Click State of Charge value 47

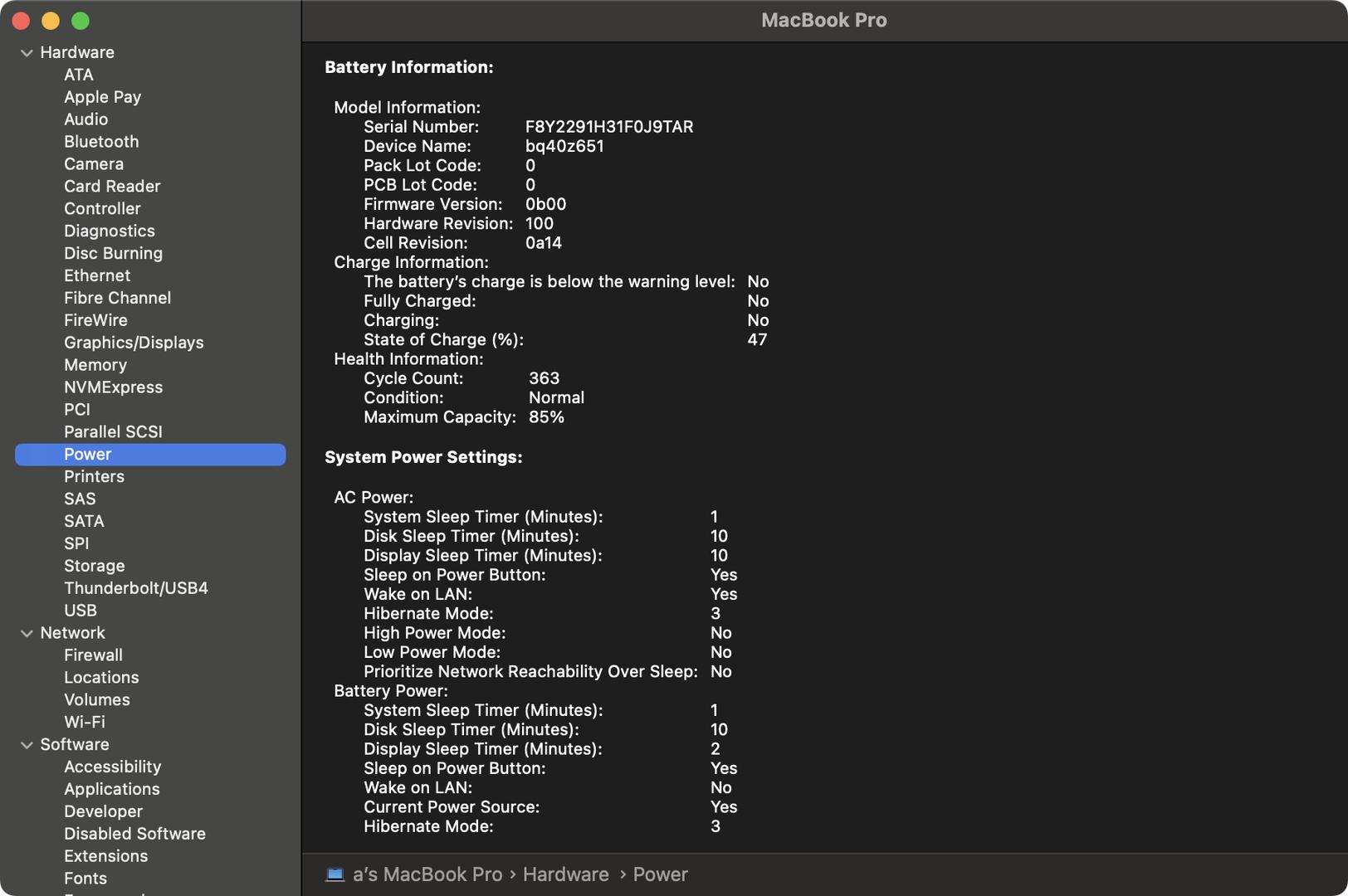(757, 340)
